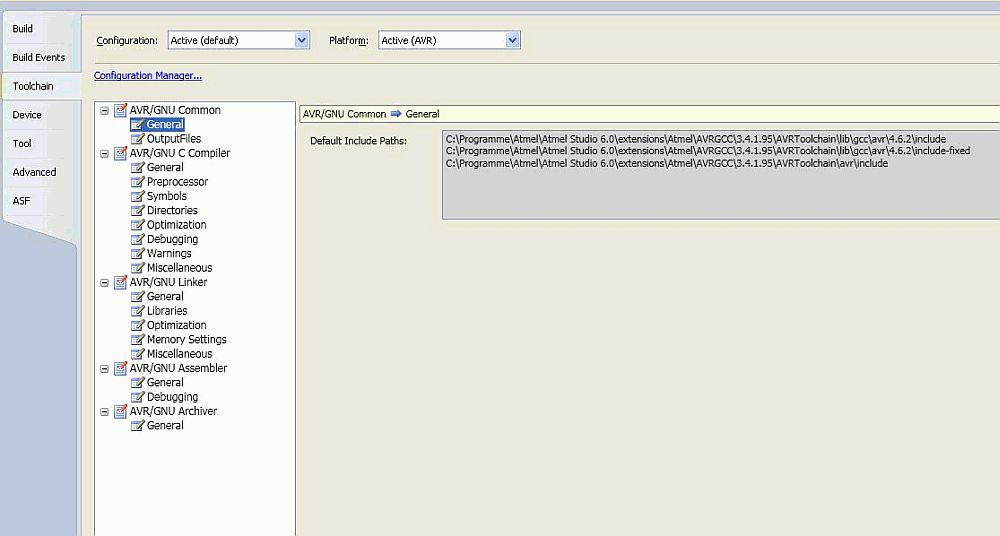Click the C Compiler Optimization icon
Viewport: 1000px width, 536px height.
pos(137,225)
